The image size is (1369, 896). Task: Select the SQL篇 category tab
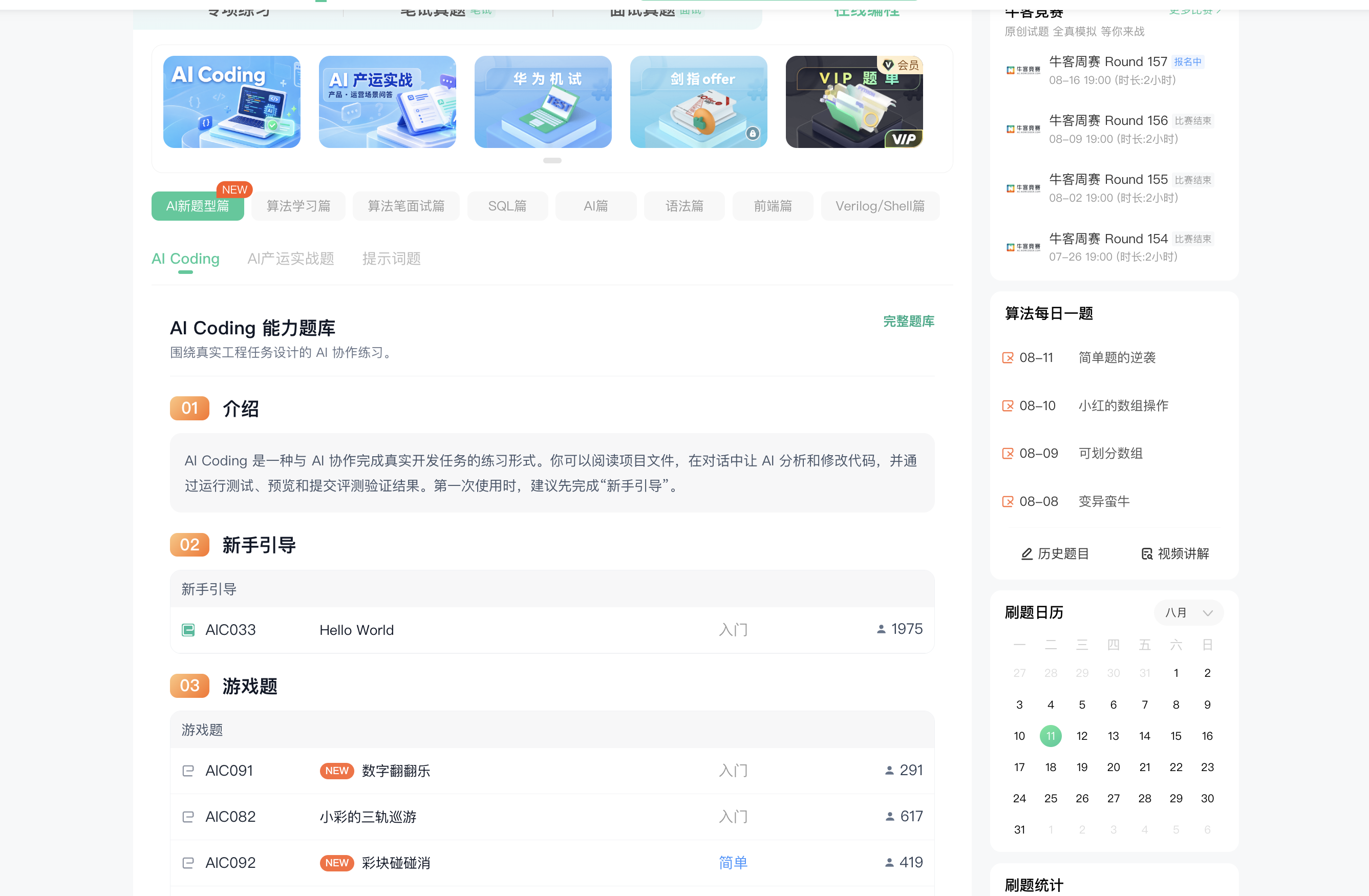[x=507, y=206]
